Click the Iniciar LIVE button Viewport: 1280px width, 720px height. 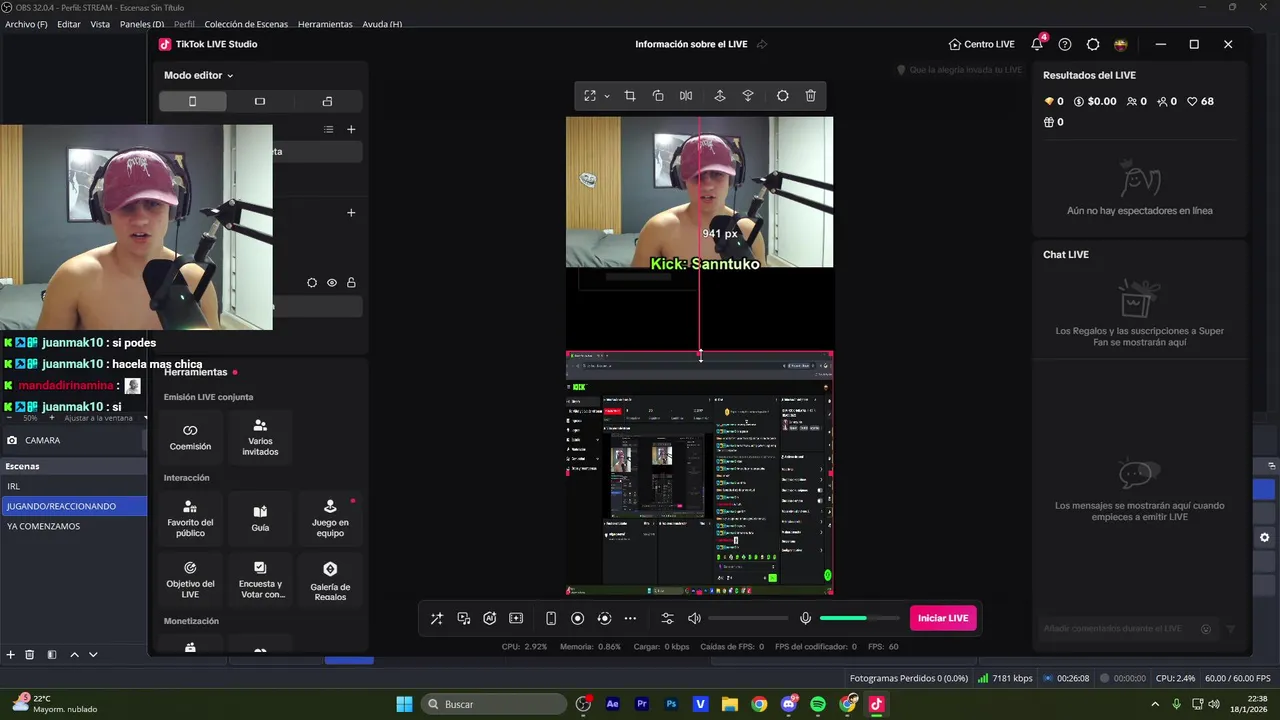pos(943,618)
